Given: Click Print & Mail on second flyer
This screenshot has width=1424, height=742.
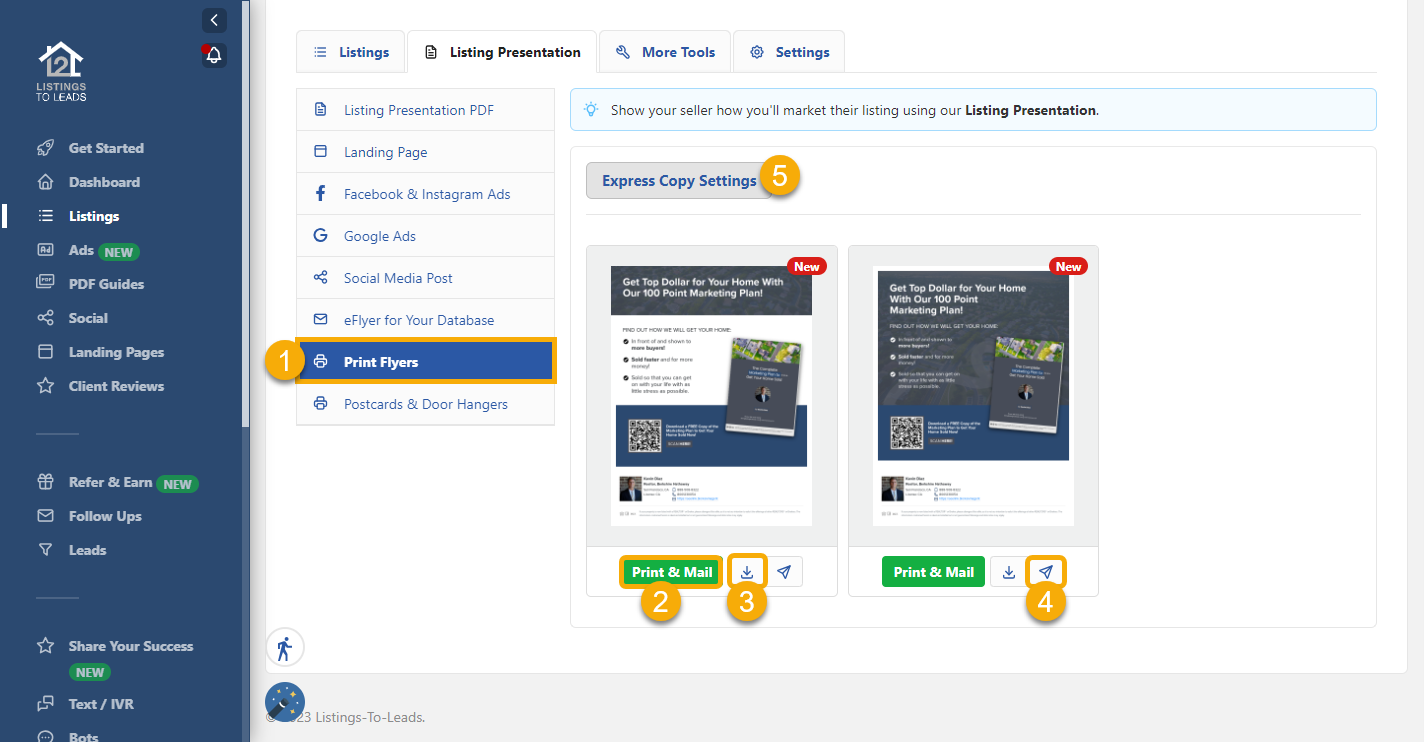Looking at the screenshot, I should point(933,572).
